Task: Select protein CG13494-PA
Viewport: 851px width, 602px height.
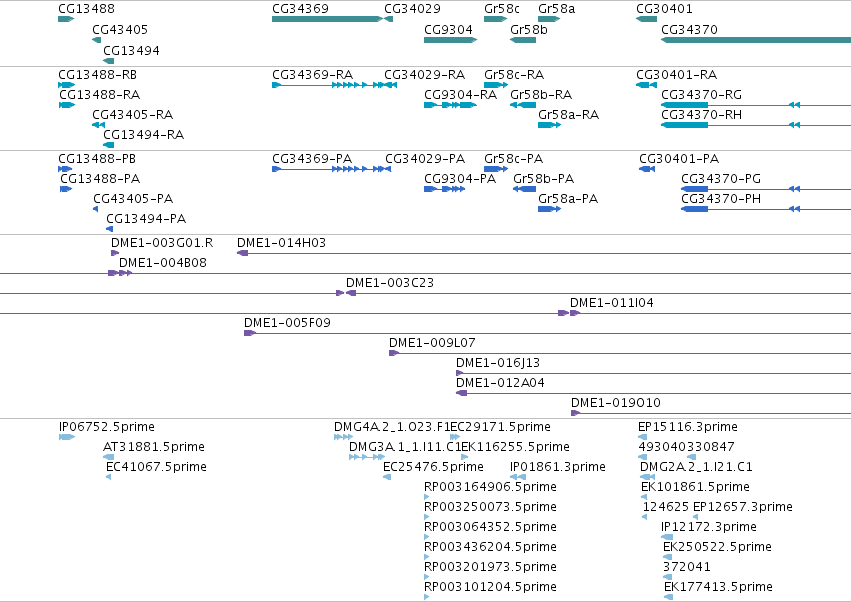Action: [147, 219]
